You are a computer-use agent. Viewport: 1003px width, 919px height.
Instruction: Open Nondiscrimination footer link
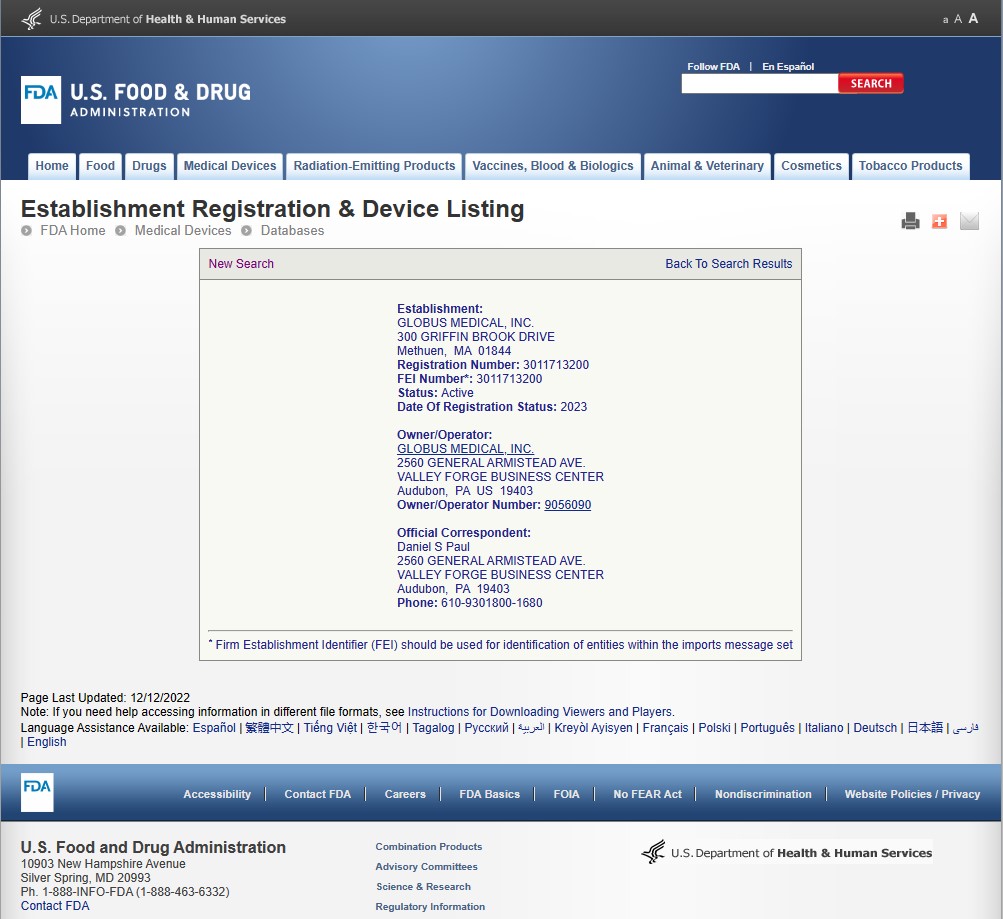763,794
